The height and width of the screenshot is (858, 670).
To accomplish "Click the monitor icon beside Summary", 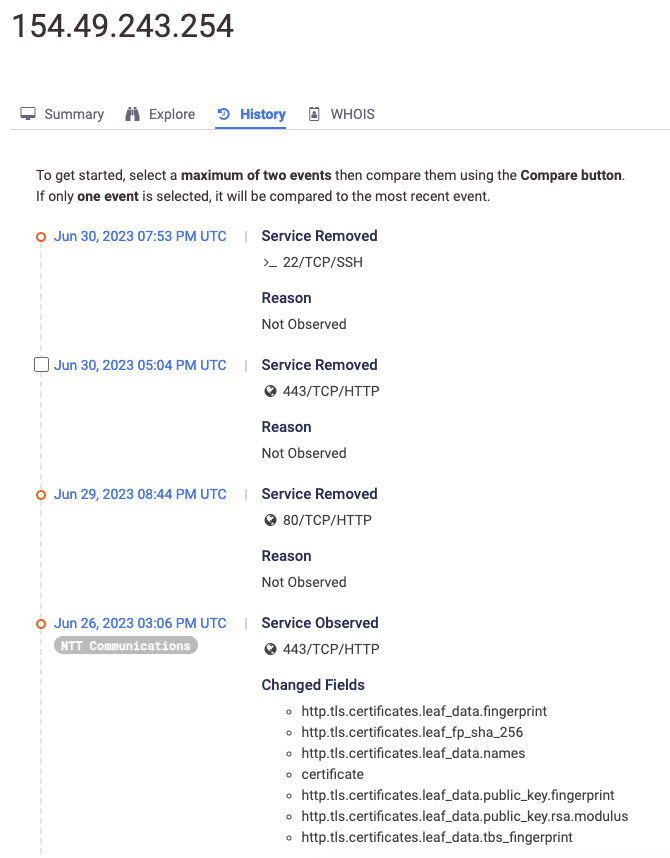I will pos(29,114).
